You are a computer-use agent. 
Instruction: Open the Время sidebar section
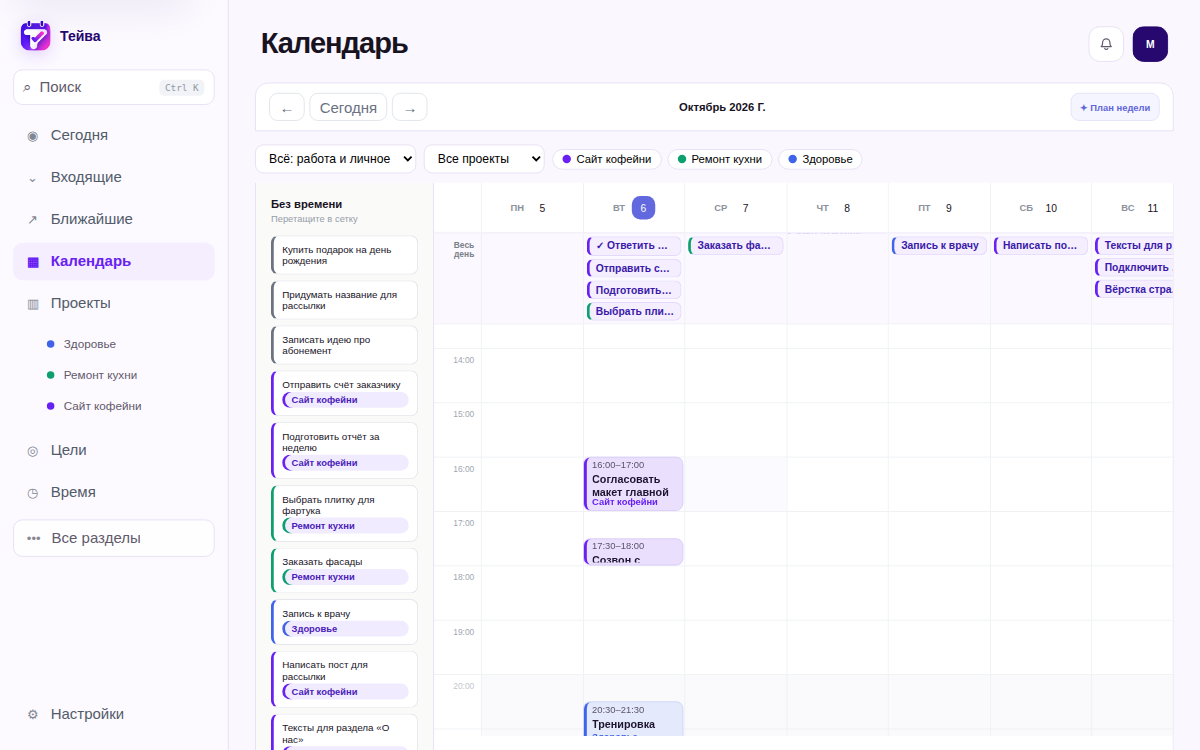tap(114, 493)
